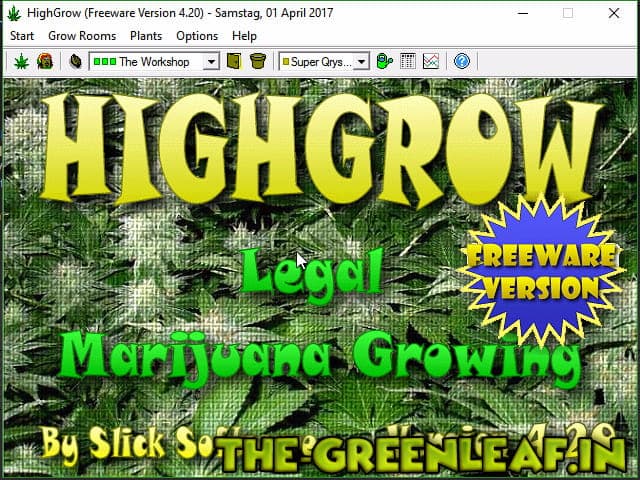
Task: Click the rasta character toolbar icon
Action: tap(44, 62)
